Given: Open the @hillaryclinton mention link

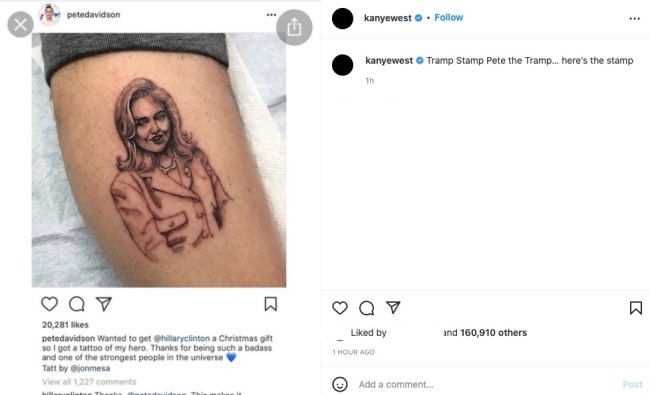Looking at the screenshot, I should 182,339.
